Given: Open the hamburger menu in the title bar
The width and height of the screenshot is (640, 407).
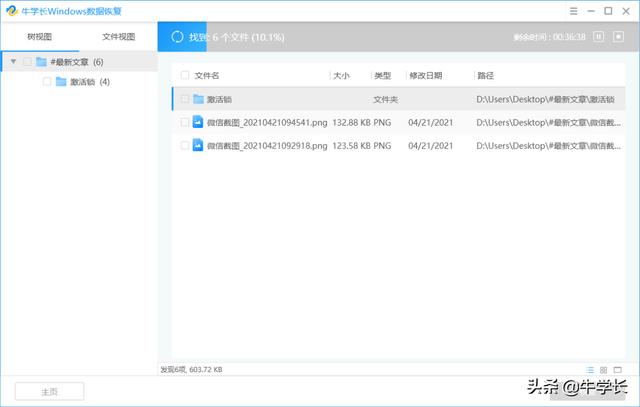Looking at the screenshot, I should click(x=573, y=11).
